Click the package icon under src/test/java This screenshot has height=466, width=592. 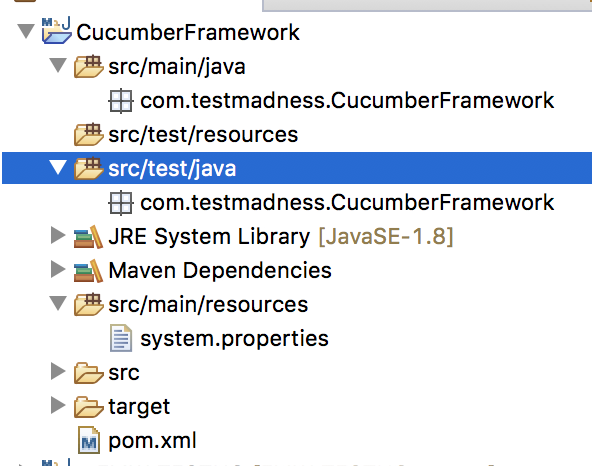pyautogui.click(x=121, y=203)
